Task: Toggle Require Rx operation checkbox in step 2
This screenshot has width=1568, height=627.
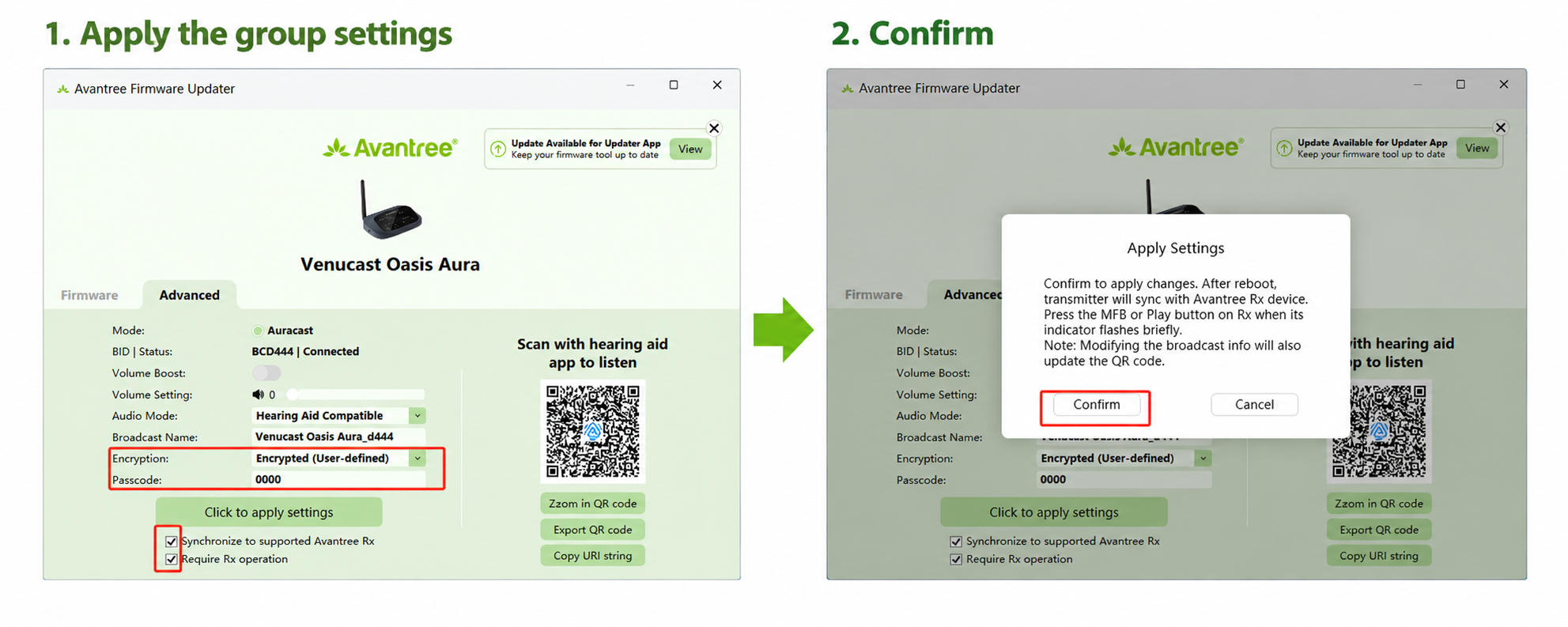Action: [x=956, y=560]
